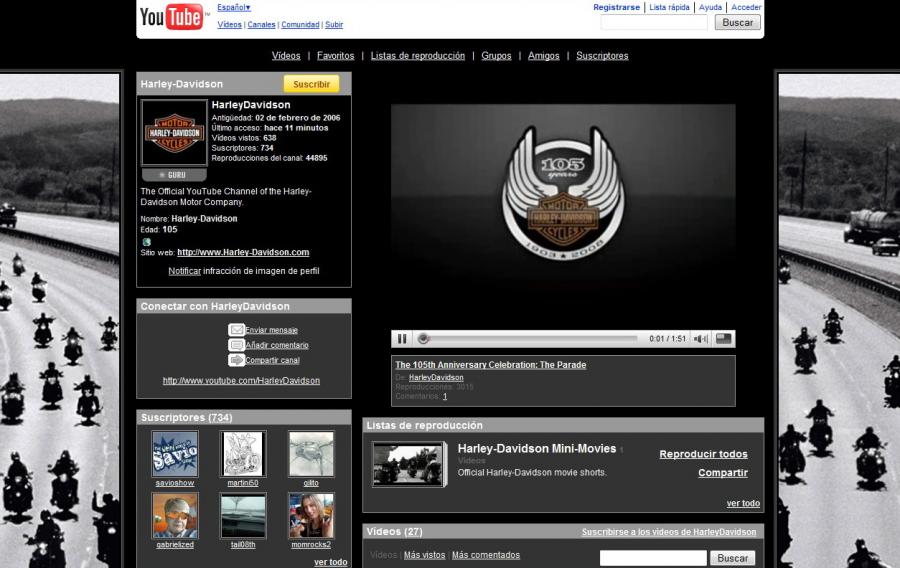Click the HarleyDavidson uploader link under the video
Screen dimensions: 900x568
click(x=436, y=378)
